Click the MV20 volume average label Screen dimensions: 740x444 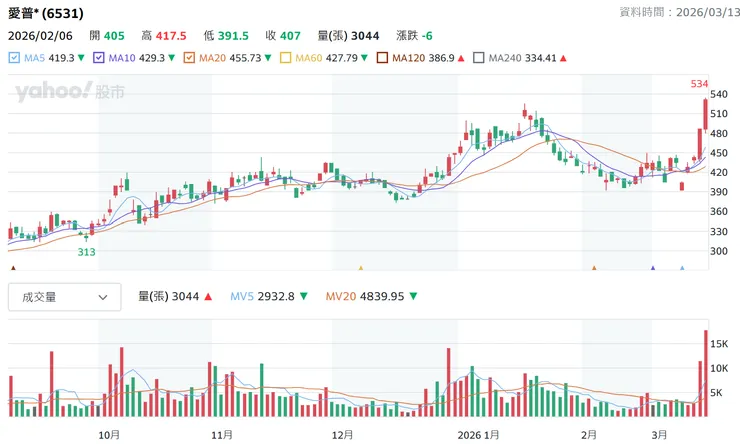click(367, 297)
